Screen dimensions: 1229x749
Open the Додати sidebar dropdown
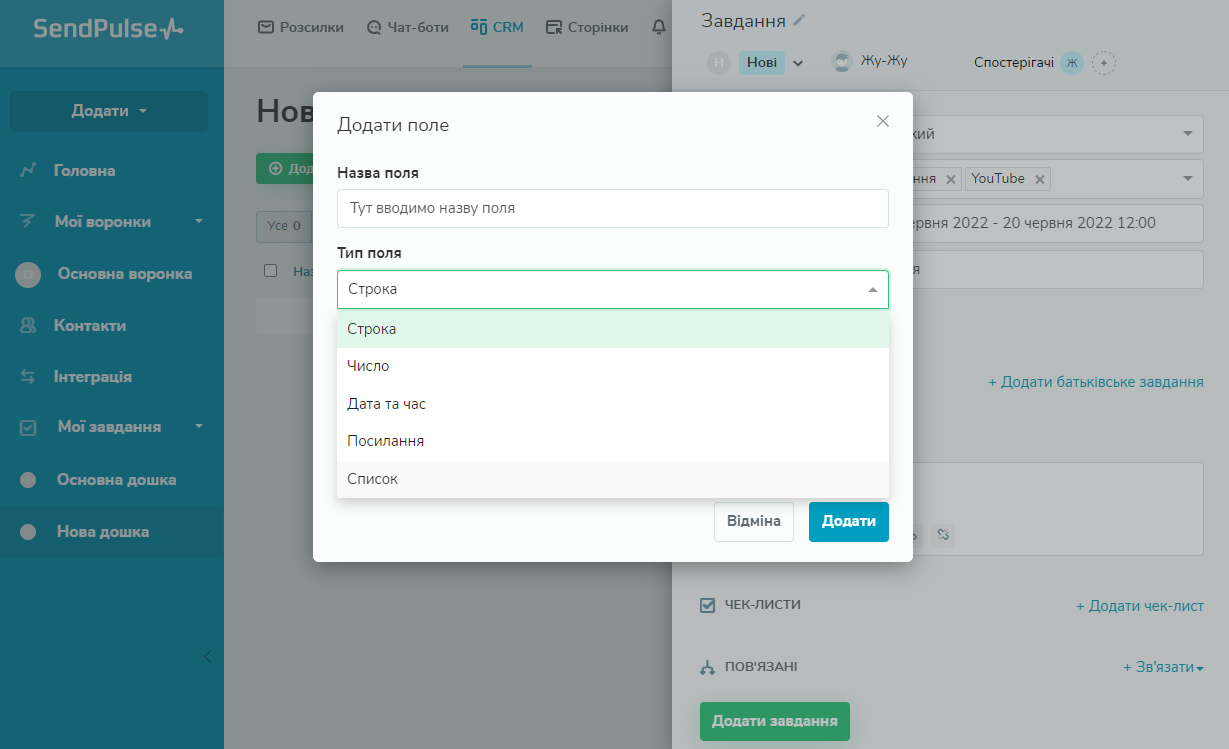tap(109, 111)
